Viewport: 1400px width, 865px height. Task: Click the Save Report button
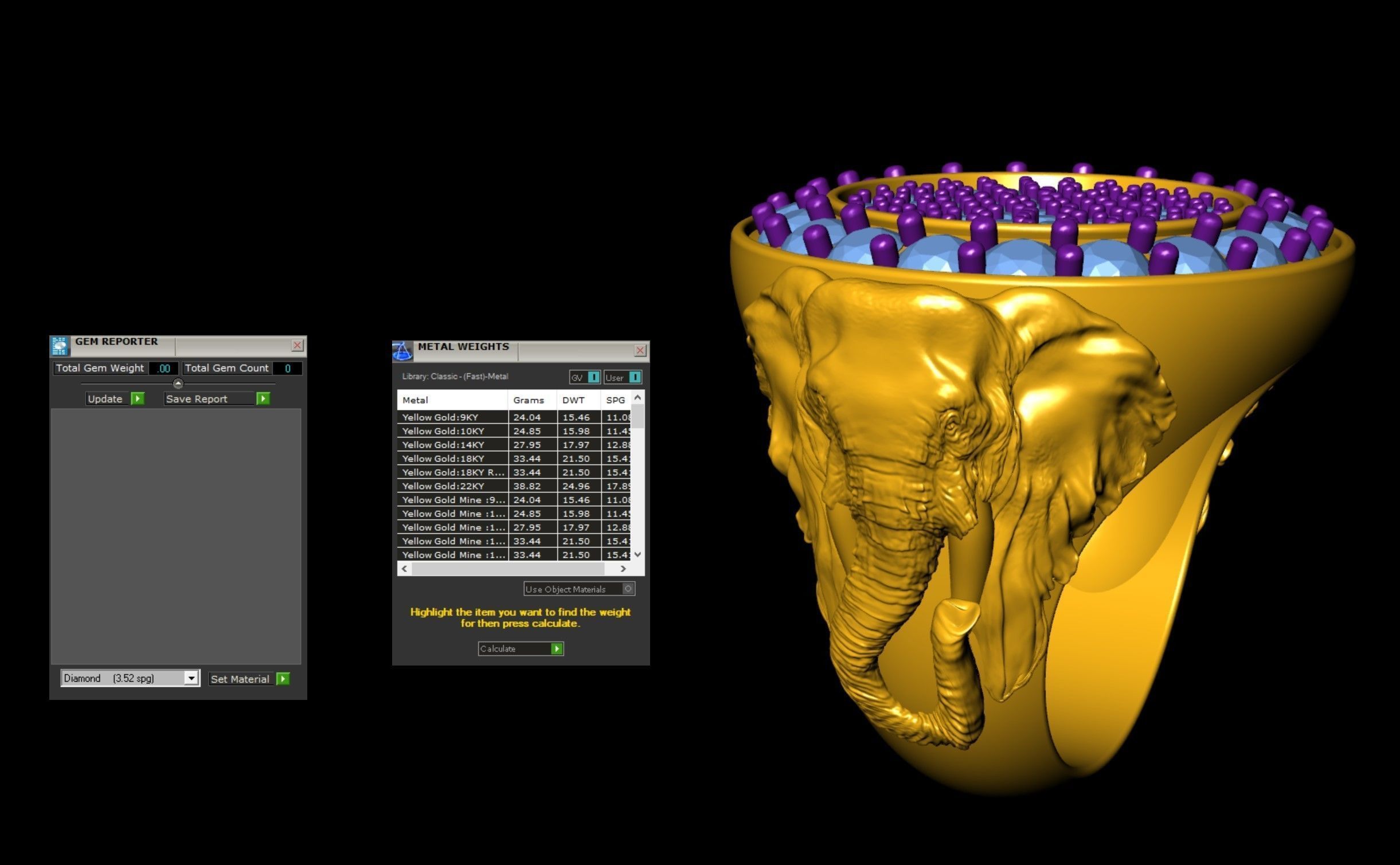pos(217,398)
